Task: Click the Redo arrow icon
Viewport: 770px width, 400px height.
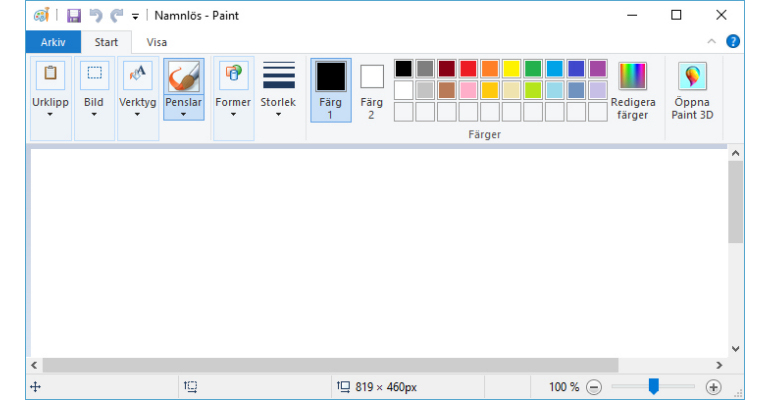Action: (x=116, y=16)
